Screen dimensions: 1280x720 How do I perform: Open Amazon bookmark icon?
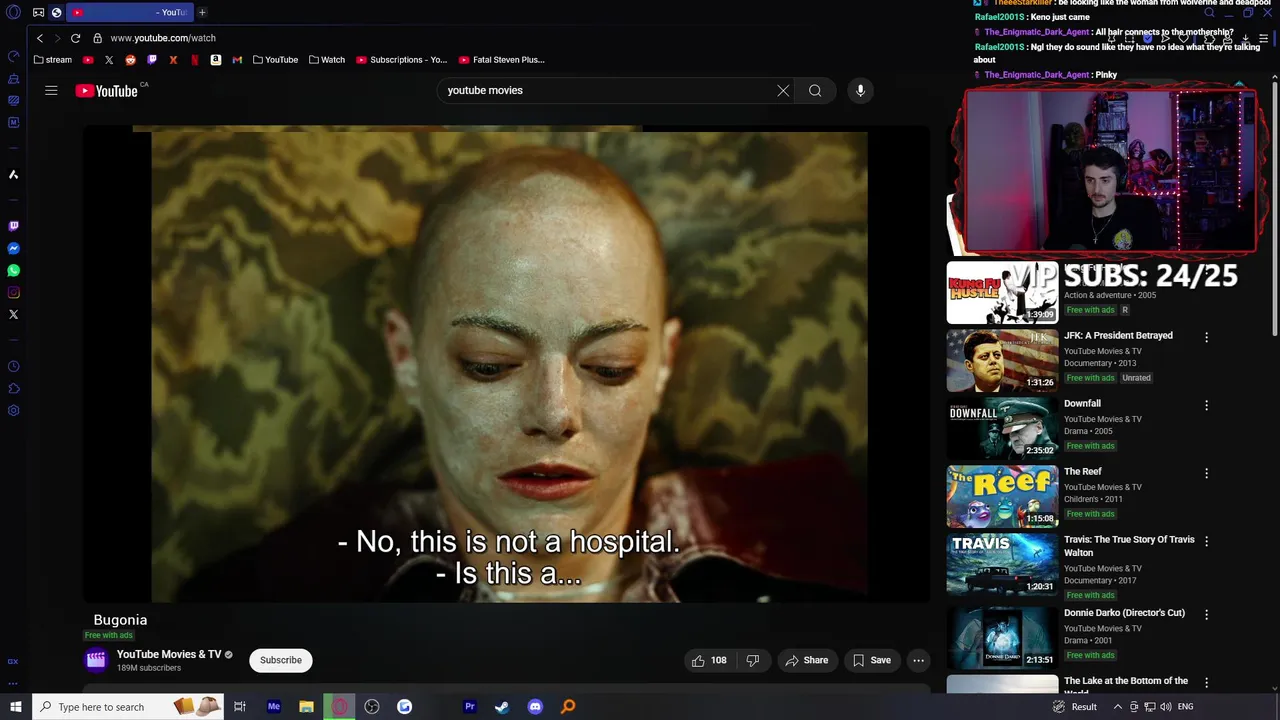215,60
